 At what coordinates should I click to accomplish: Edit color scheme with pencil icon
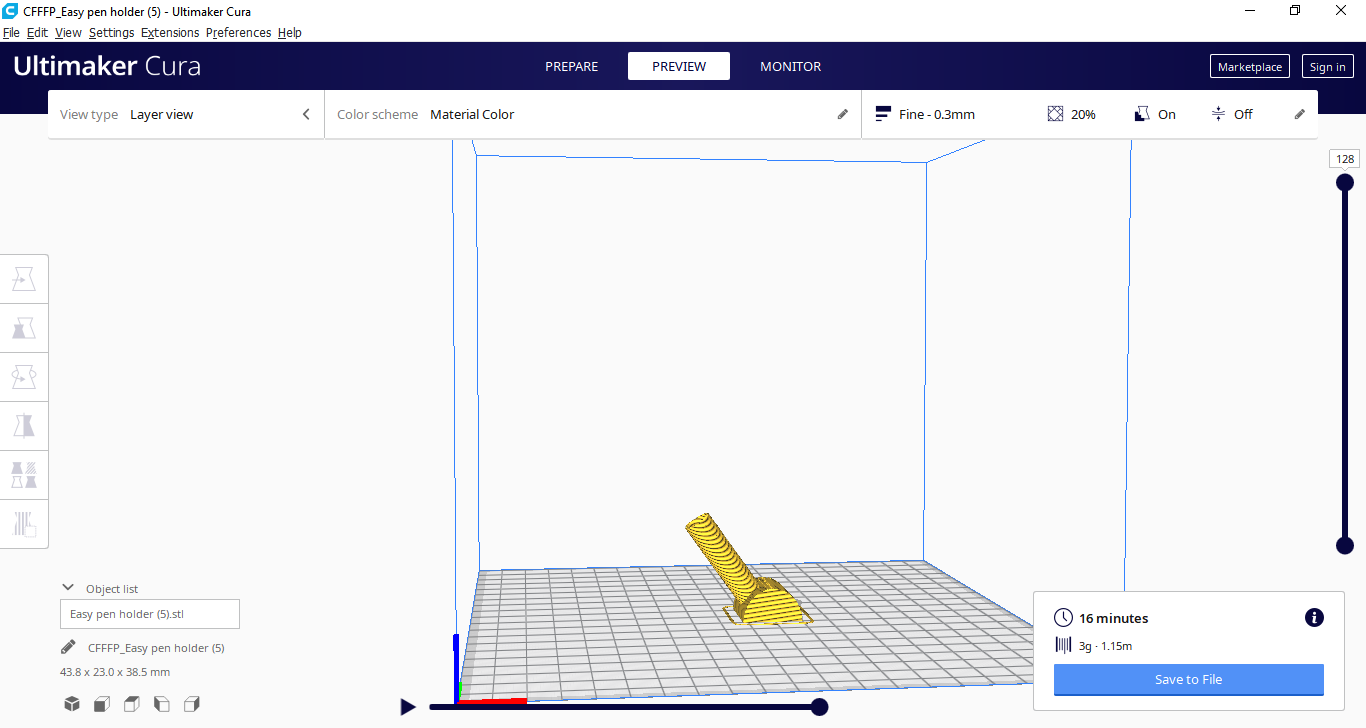click(x=843, y=114)
